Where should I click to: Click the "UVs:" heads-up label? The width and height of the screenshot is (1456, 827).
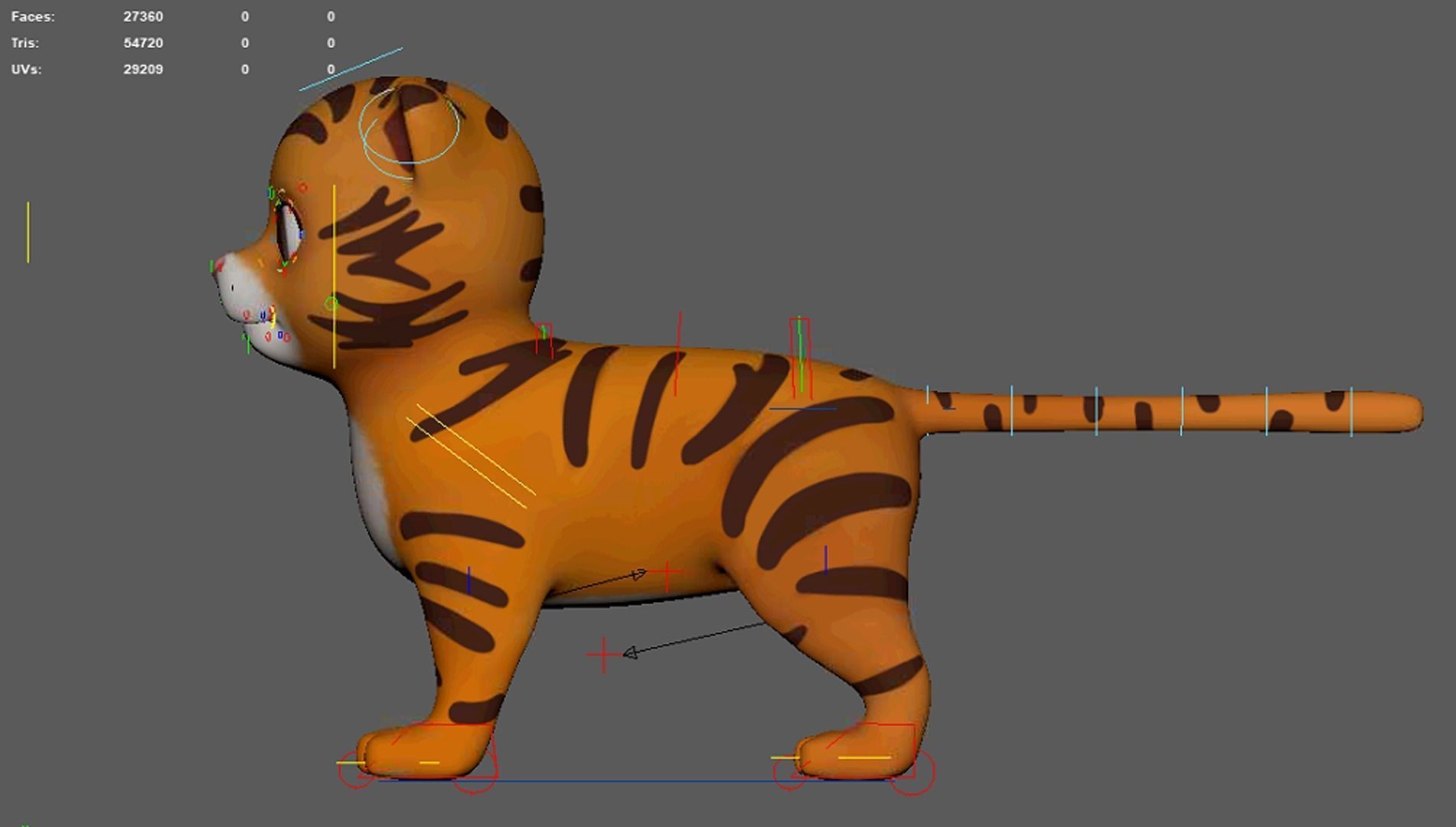tap(27, 69)
